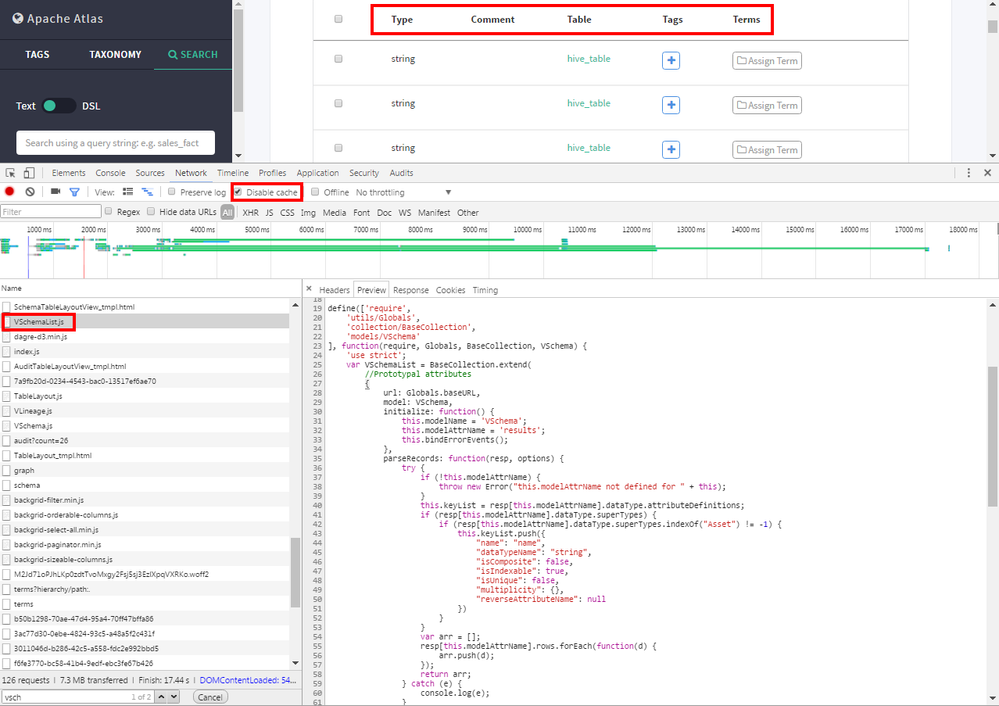
Task: Switch to the Response tab
Action: click(x=410, y=290)
